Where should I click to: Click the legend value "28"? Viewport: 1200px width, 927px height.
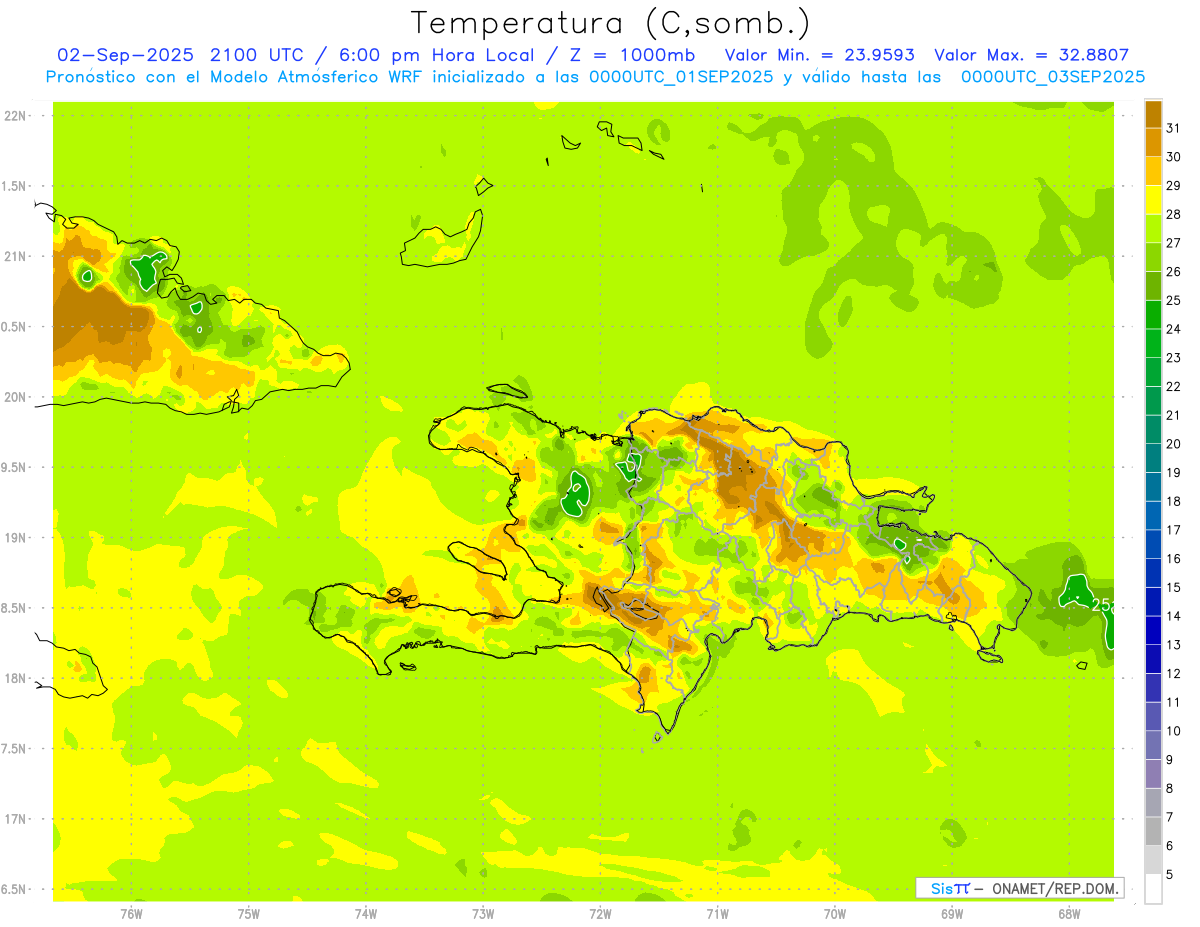1173,214
